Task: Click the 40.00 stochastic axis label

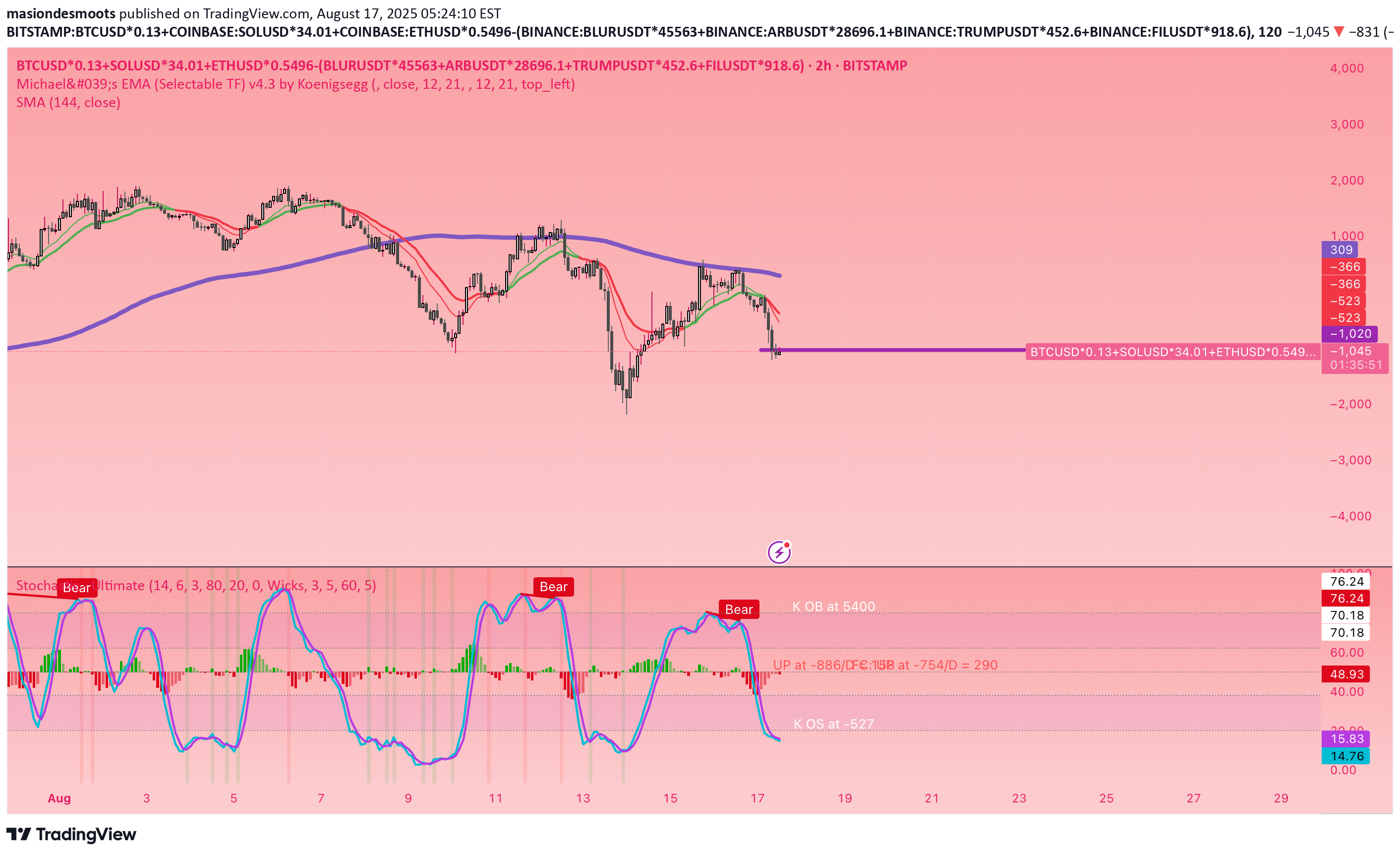Action: 1346,691
